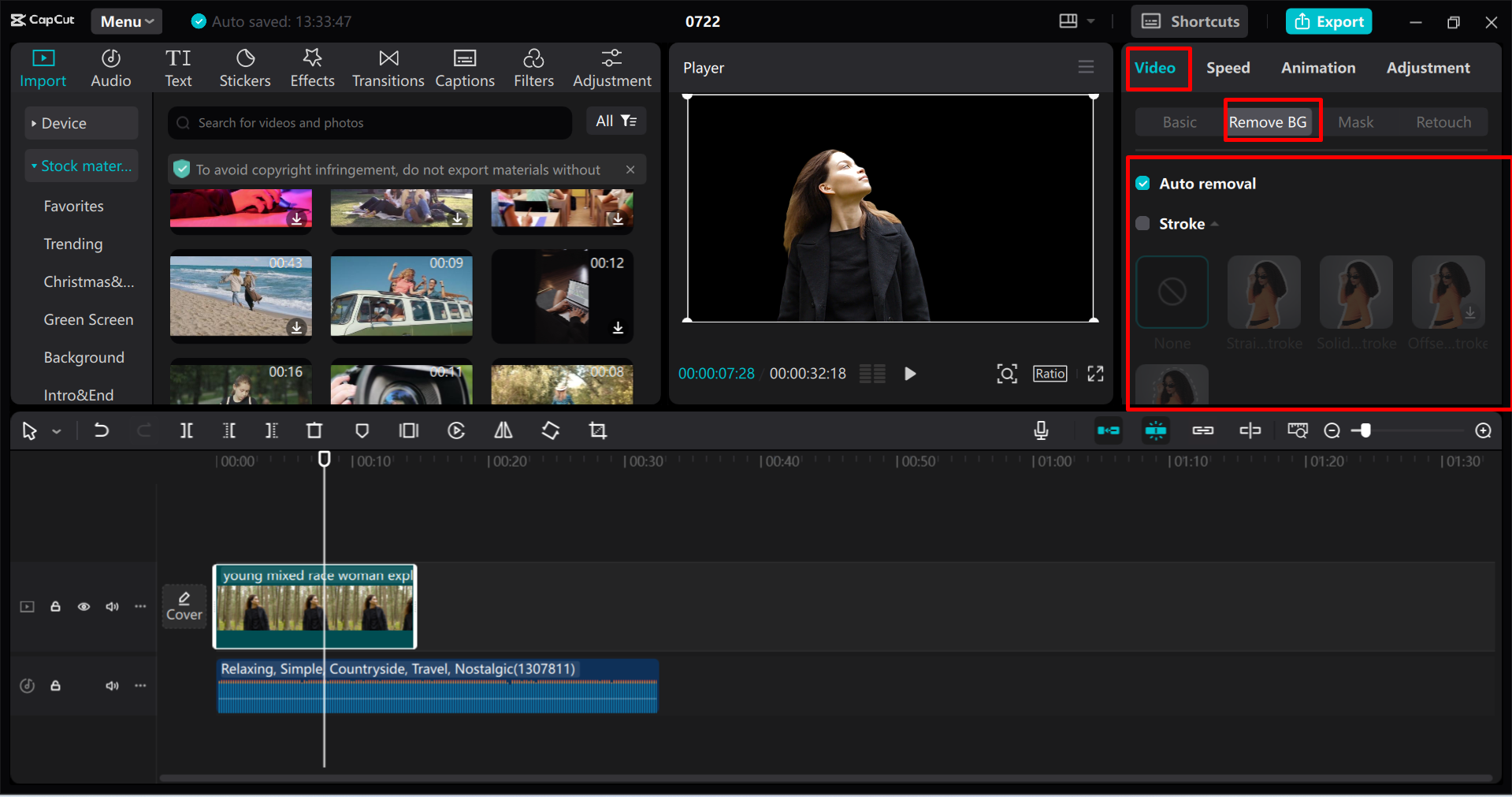This screenshot has width=1512, height=797.
Task: Click the Mirror icon to flip the clip
Action: pyautogui.click(x=503, y=430)
